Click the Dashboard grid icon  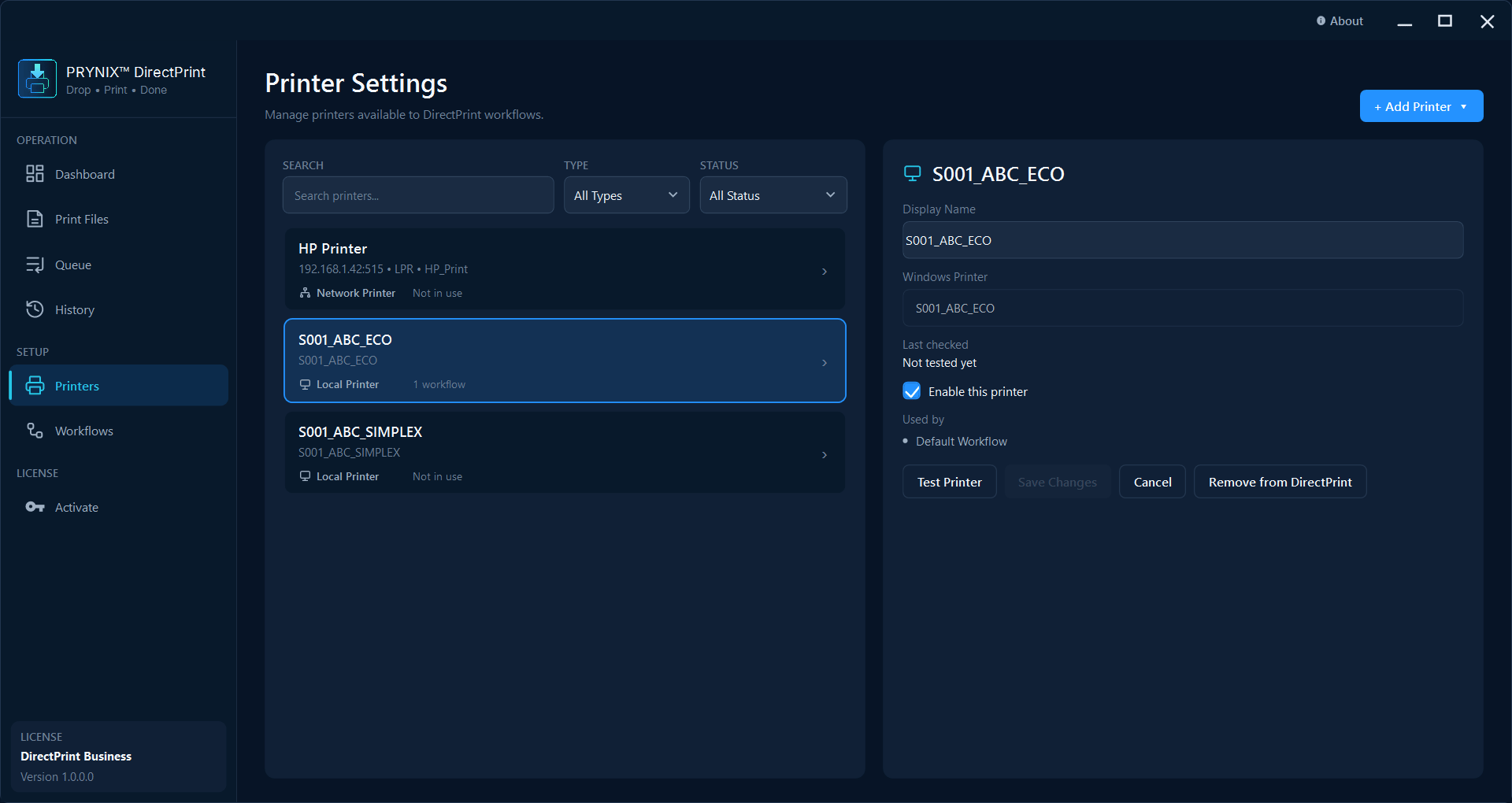pyautogui.click(x=35, y=174)
